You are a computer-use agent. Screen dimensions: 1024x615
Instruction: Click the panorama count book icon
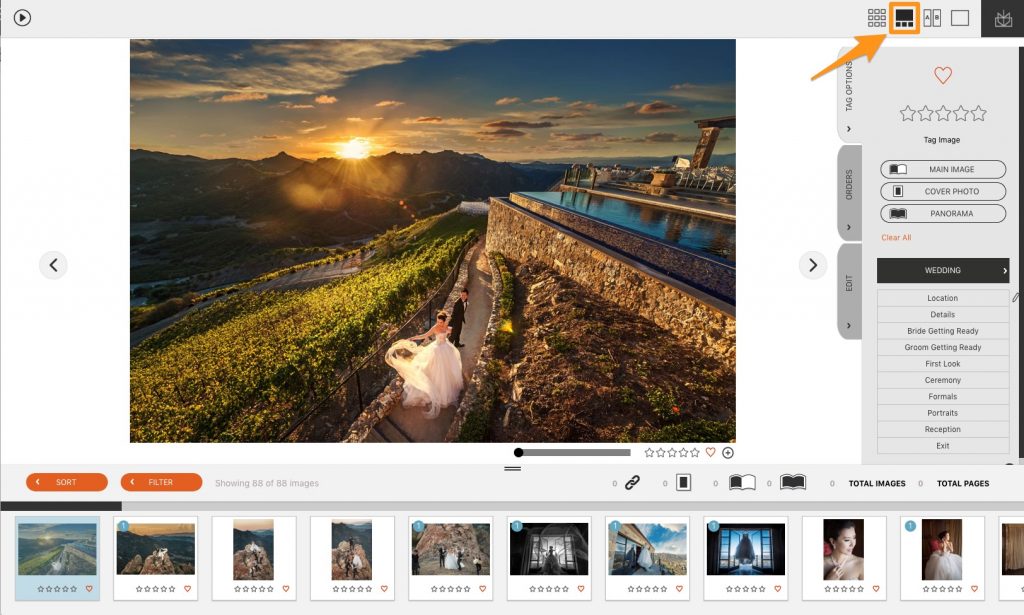(793, 482)
